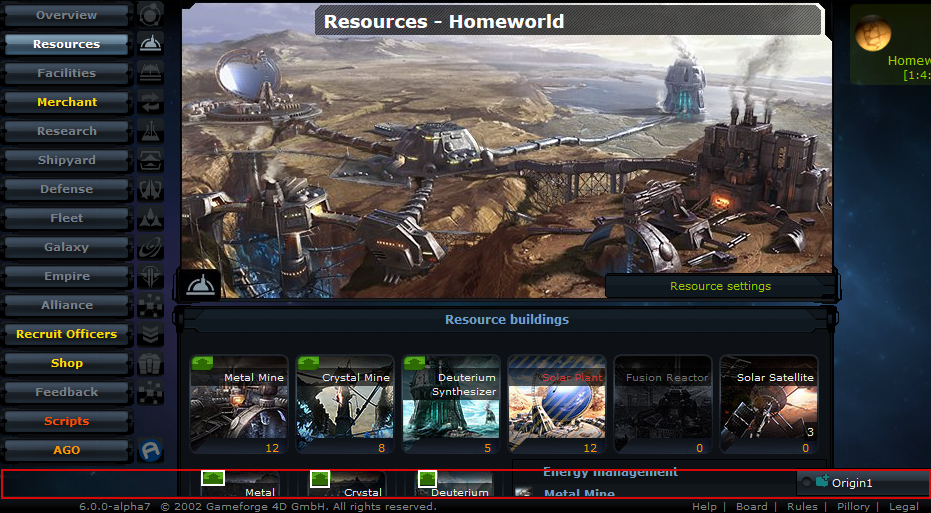Open the Shipyard menu
Image resolution: width=931 pixels, height=513 pixels.
66,160
